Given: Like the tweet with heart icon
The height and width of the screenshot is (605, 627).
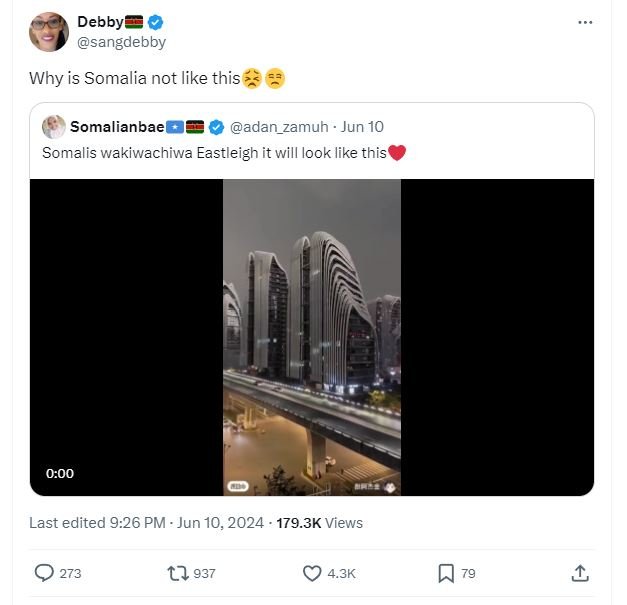Looking at the screenshot, I should click(x=312, y=573).
